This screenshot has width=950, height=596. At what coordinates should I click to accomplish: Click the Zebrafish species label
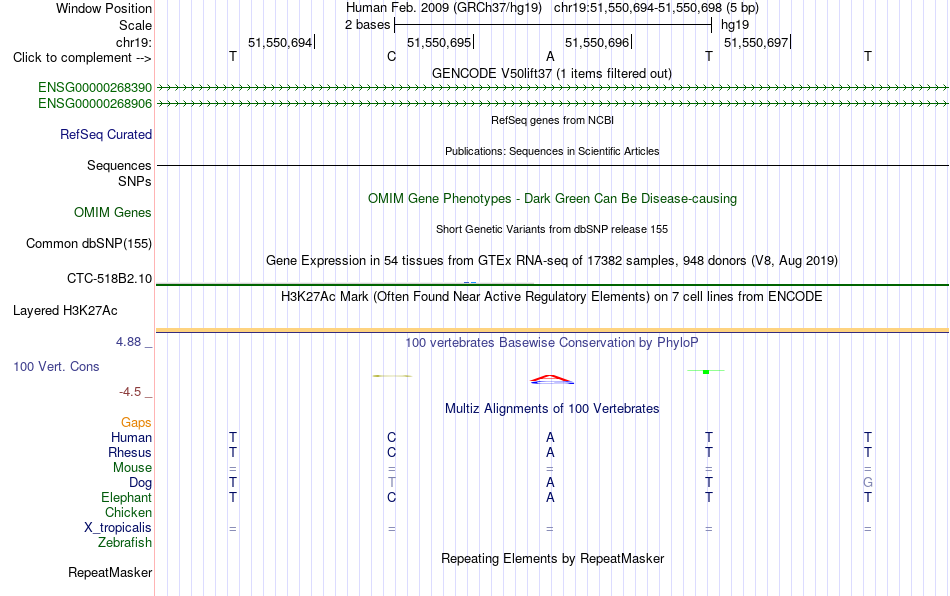[125, 543]
